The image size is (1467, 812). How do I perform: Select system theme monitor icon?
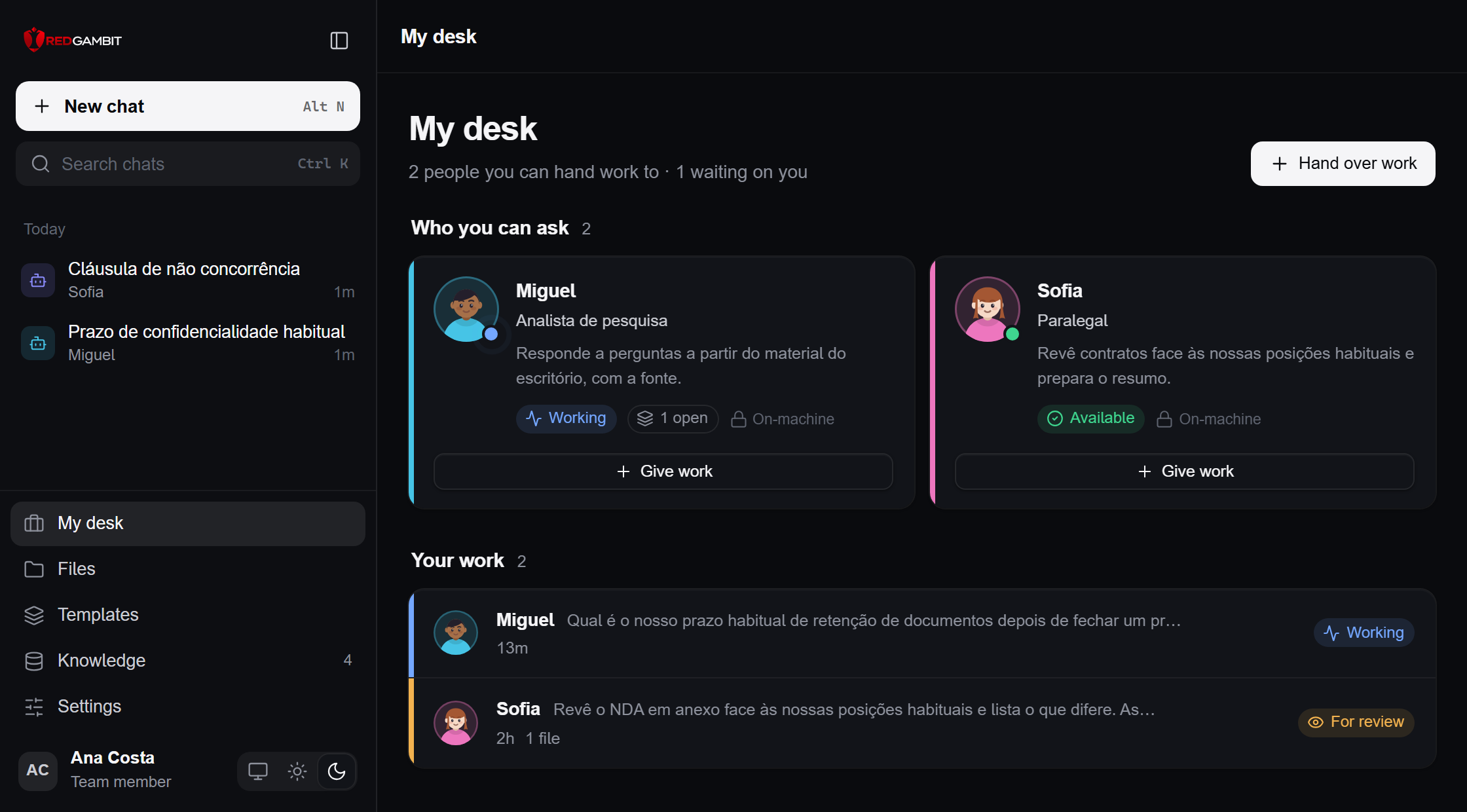(258, 771)
